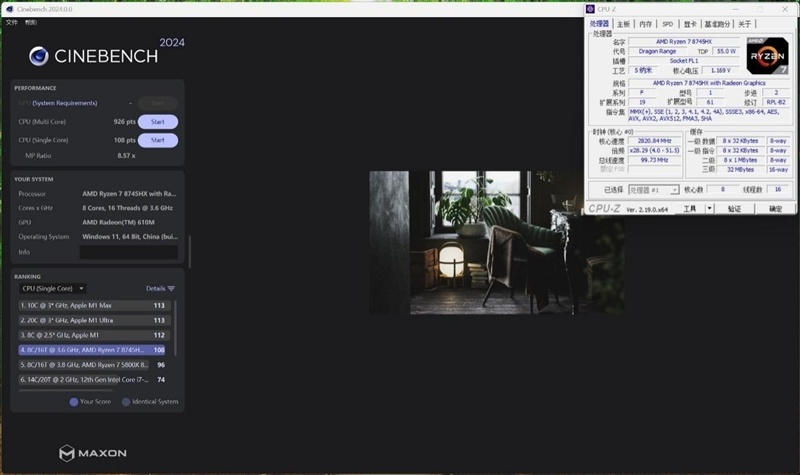Image resolution: width=800 pixels, height=475 pixels.
Task: Switch to the 主板 tab in CPU-Z
Action: tap(623, 24)
